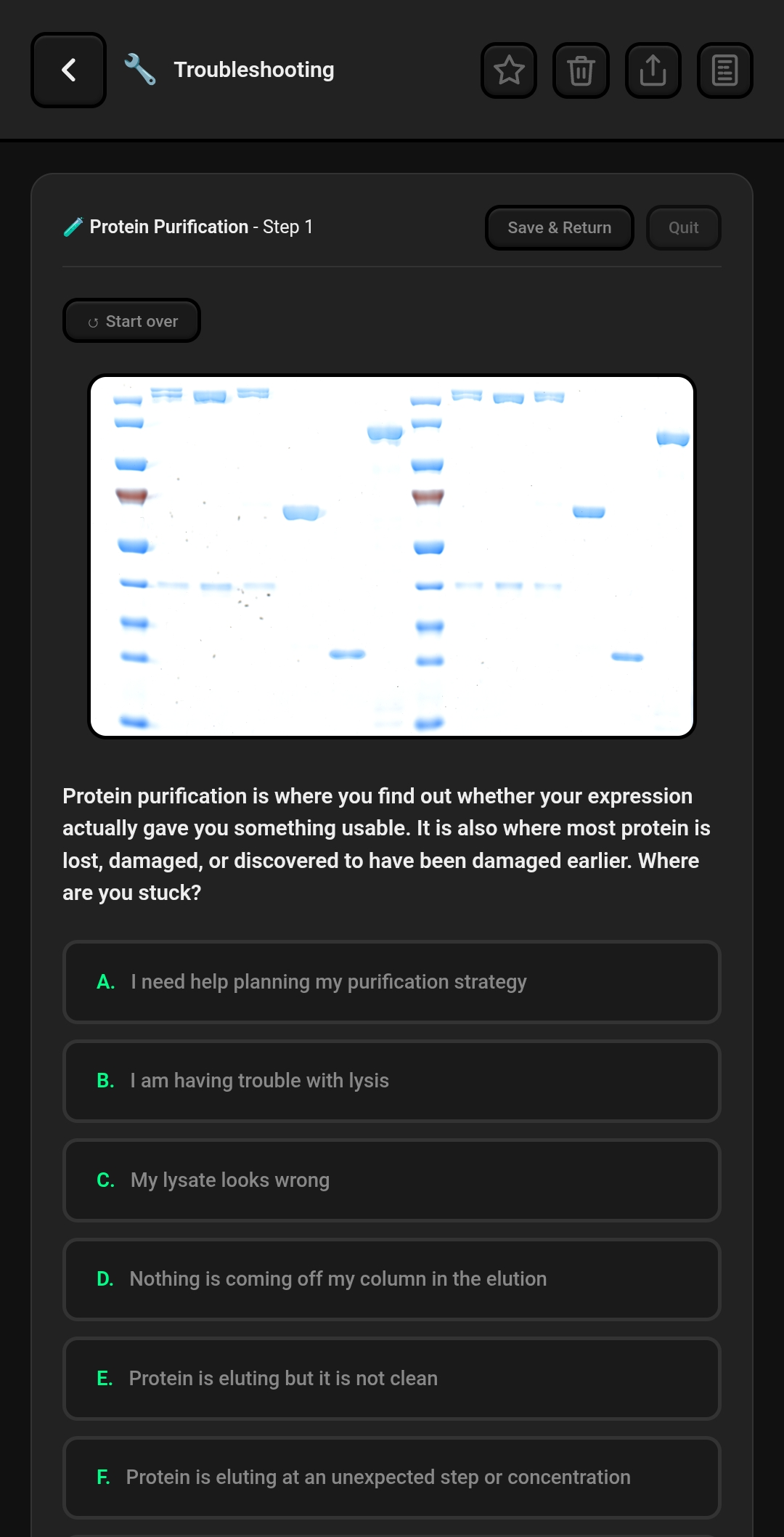Delete this session using the trash icon

580,70
